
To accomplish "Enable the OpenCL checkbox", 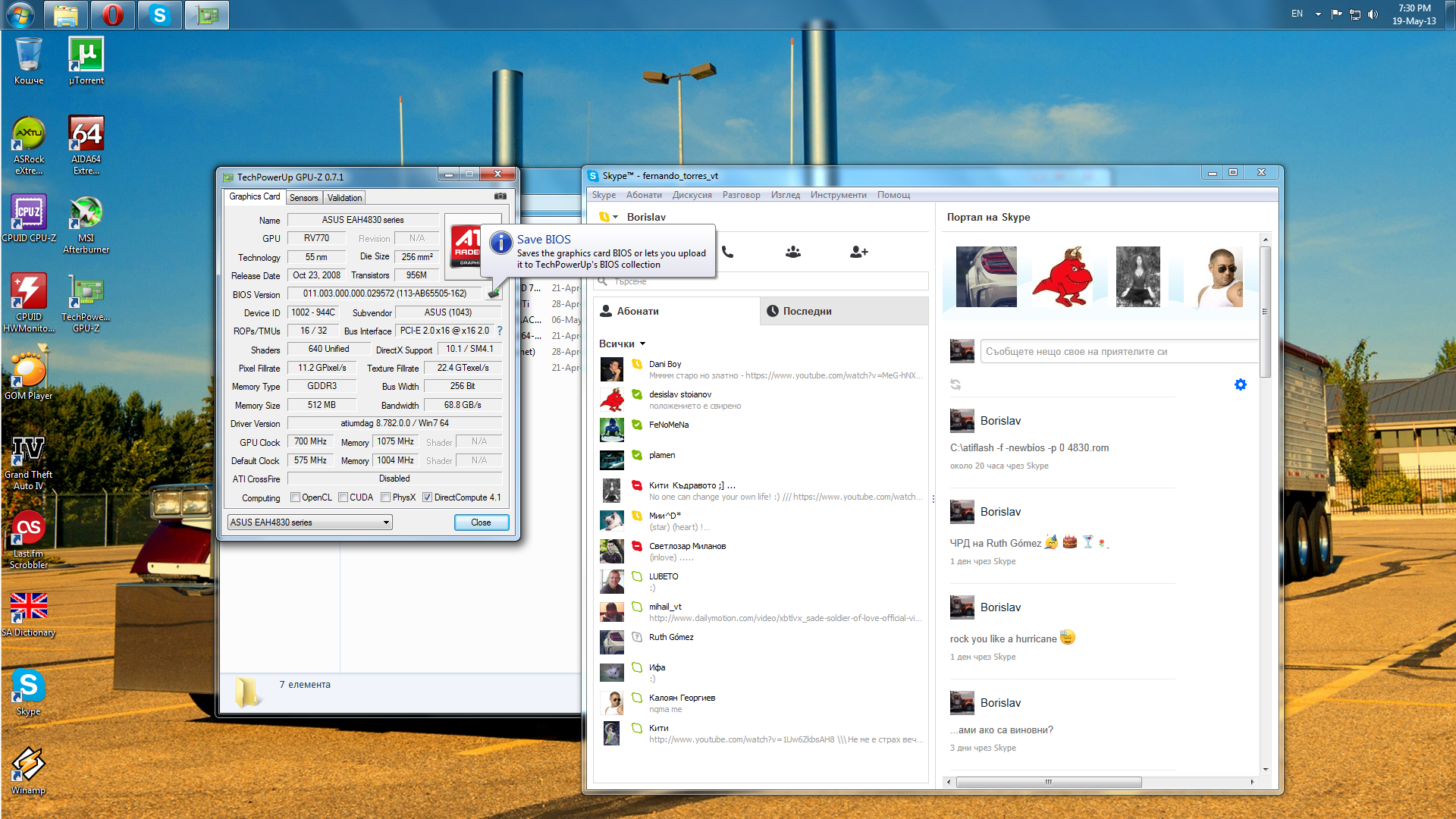I will pos(296,497).
